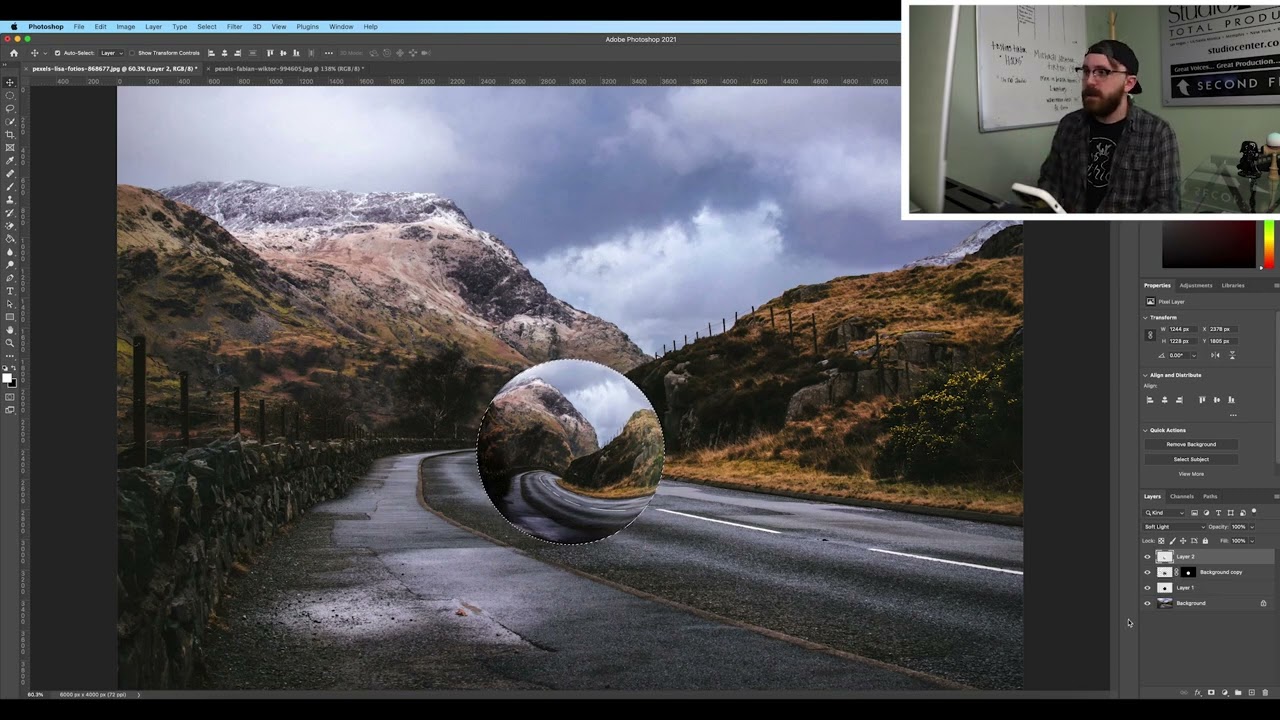
Task: Enable Show Transform Controls checkbox
Action: (132, 53)
